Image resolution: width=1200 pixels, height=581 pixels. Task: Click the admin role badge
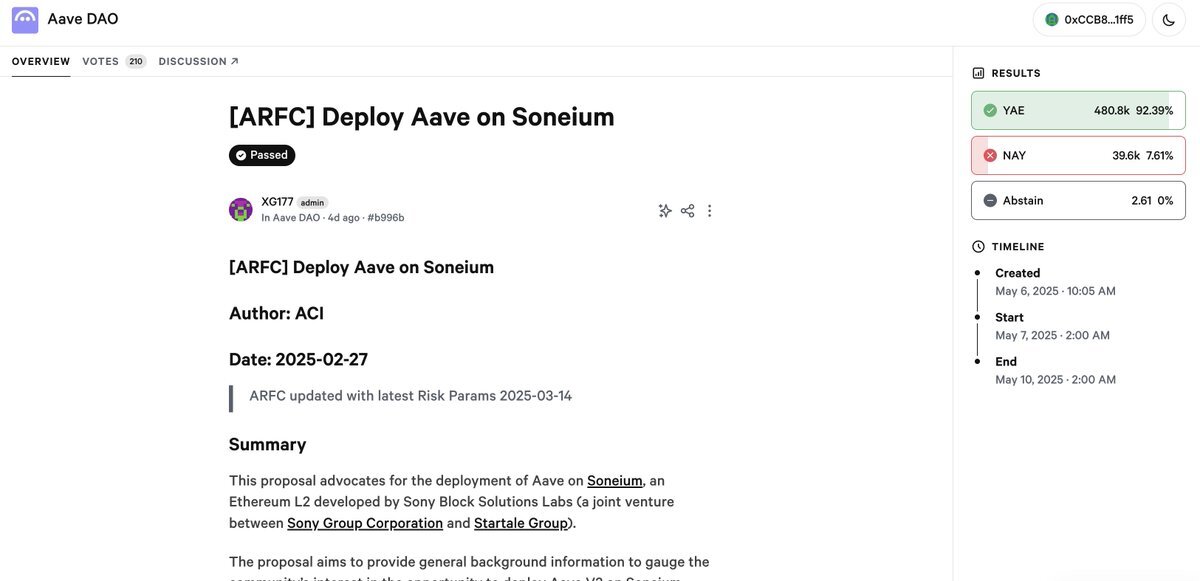pyautogui.click(x=313, y=203)
